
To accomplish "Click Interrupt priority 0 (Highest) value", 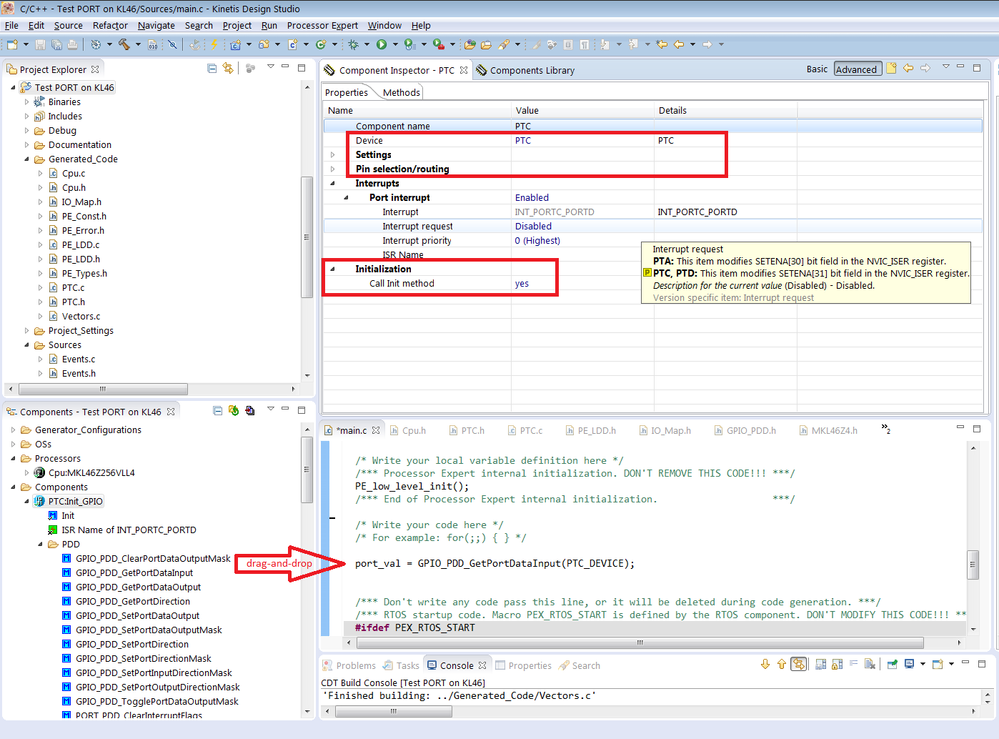I will click(537, 240).
